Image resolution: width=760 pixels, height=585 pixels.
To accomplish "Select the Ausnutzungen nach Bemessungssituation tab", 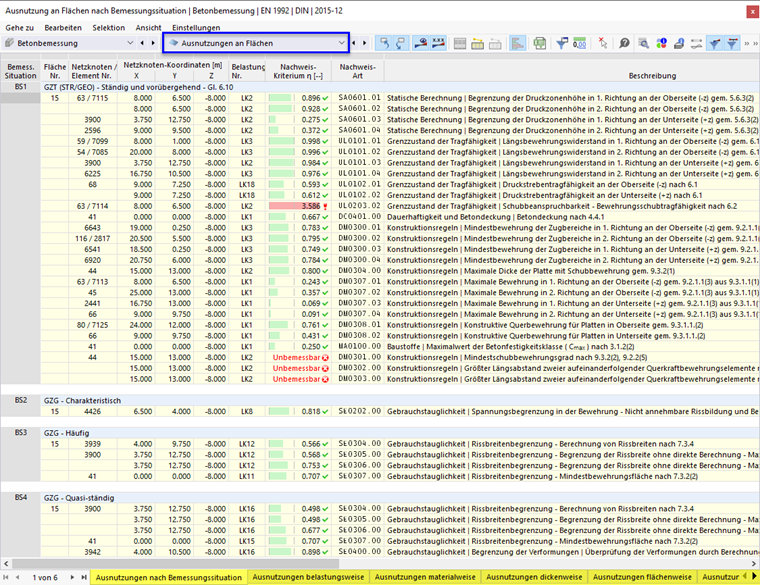I will click(x=169, y=577).
